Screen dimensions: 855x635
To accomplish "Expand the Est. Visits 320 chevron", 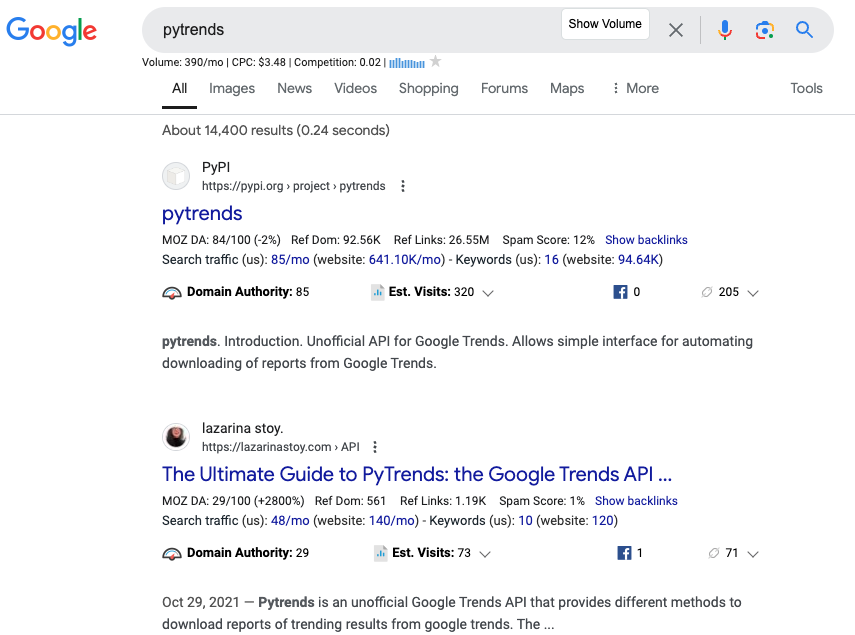I will 488,293.
